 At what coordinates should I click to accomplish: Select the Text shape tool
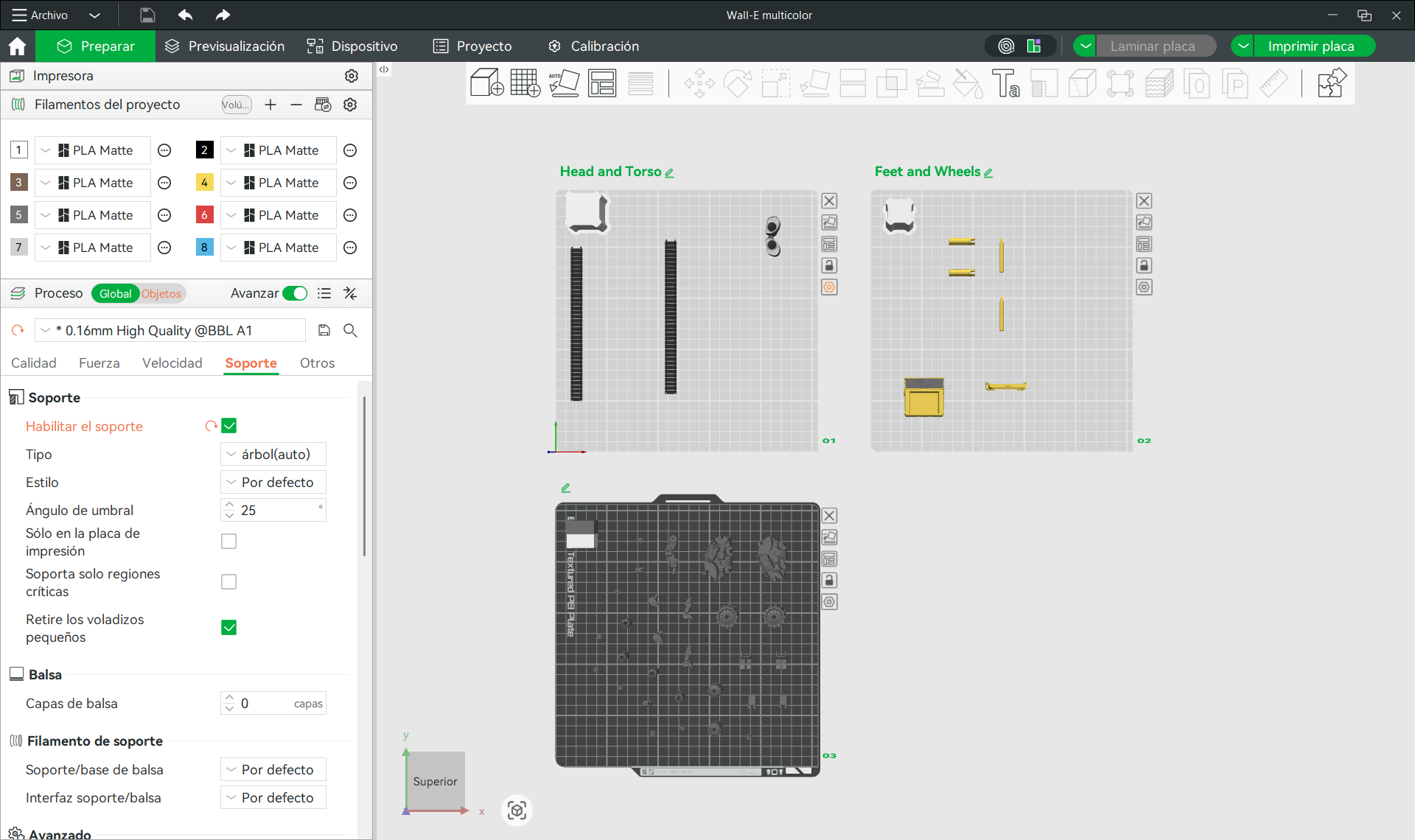tap(1005, 83)
